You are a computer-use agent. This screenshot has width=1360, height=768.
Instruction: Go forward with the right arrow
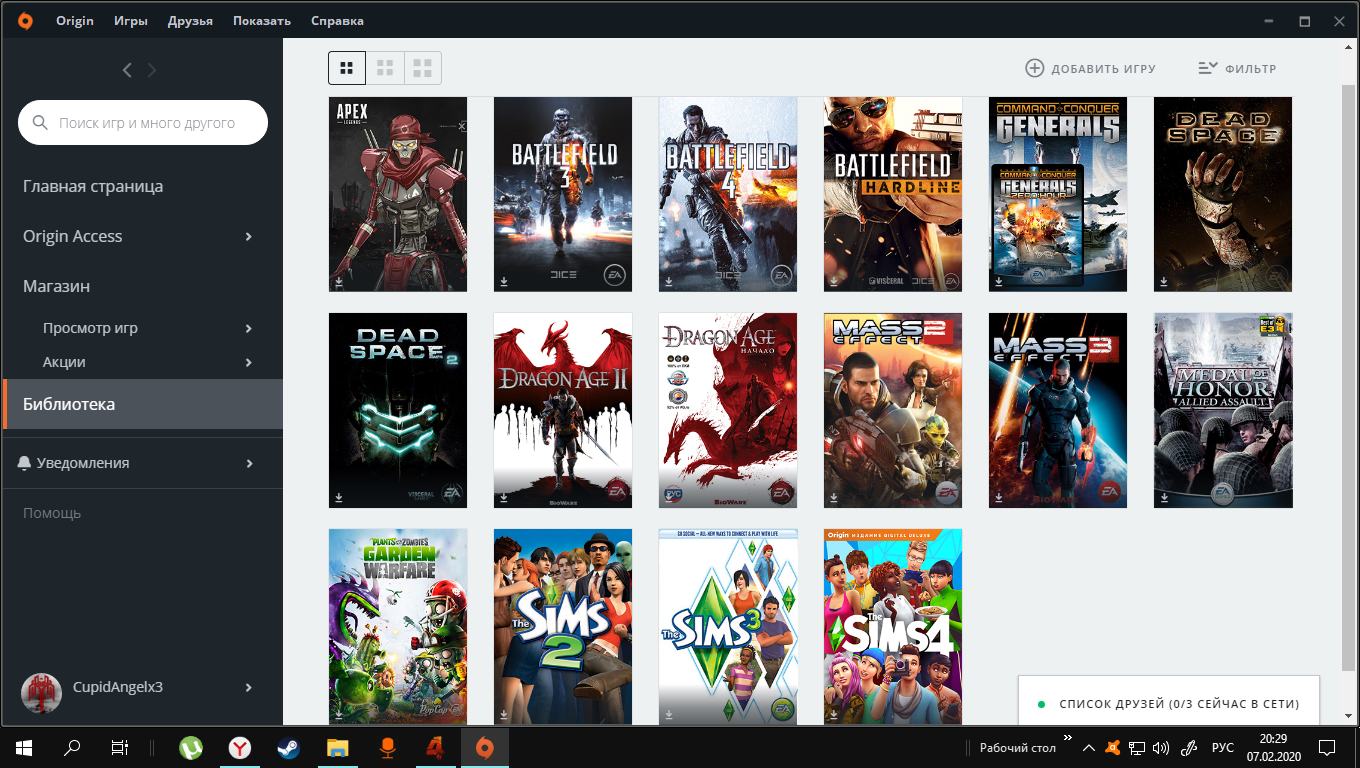[152, 70]
